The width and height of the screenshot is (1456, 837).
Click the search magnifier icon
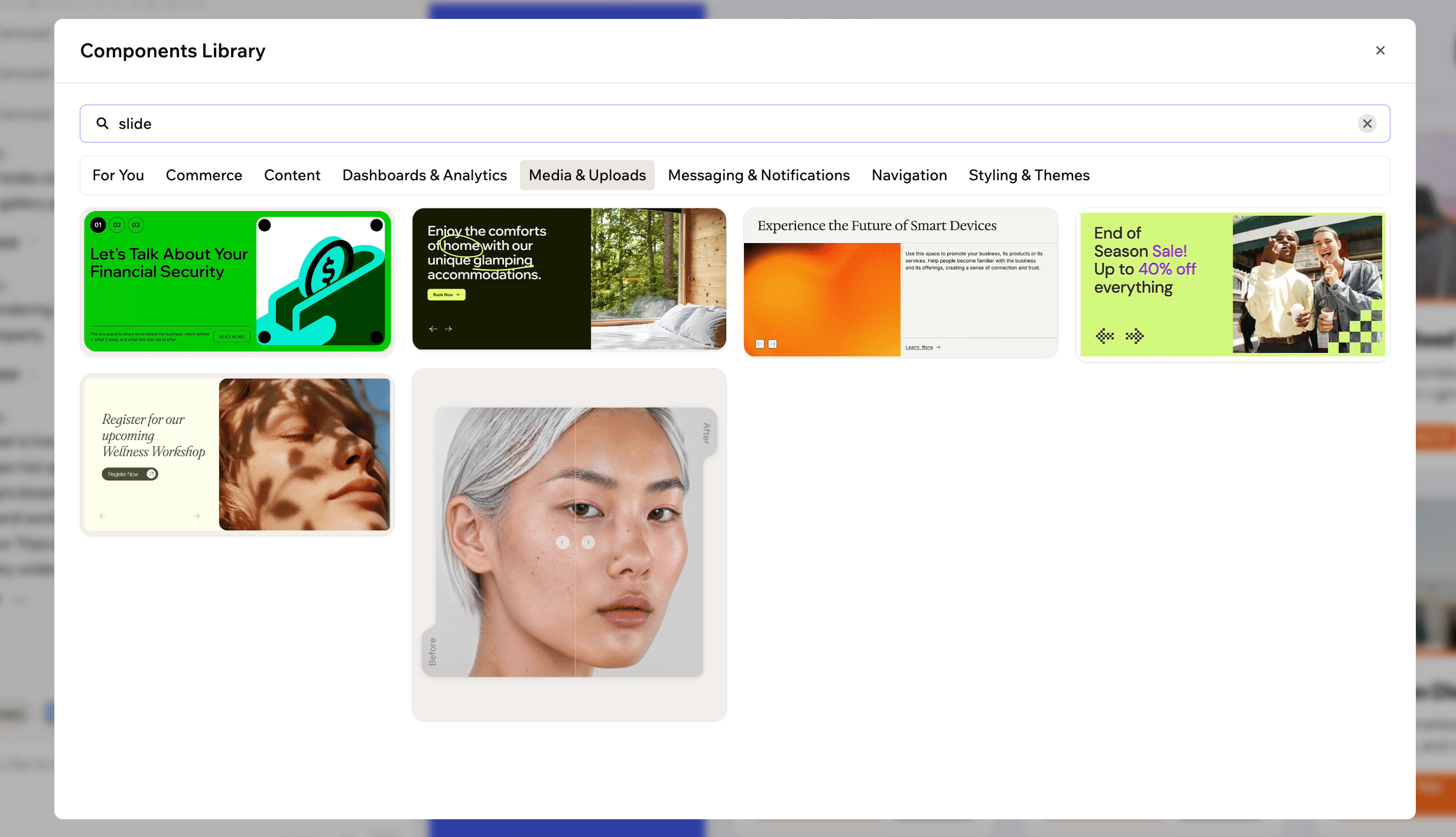click(x=102, y=123)
